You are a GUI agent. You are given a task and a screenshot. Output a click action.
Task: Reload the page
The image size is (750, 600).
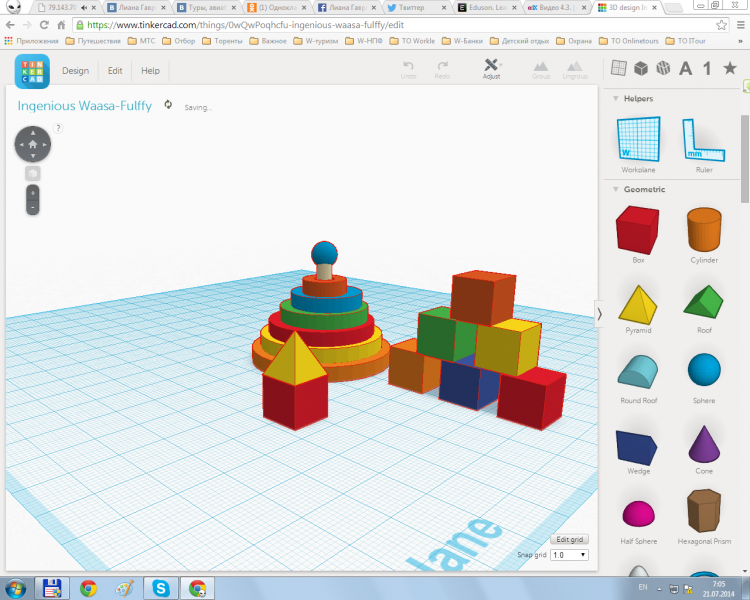44,25
